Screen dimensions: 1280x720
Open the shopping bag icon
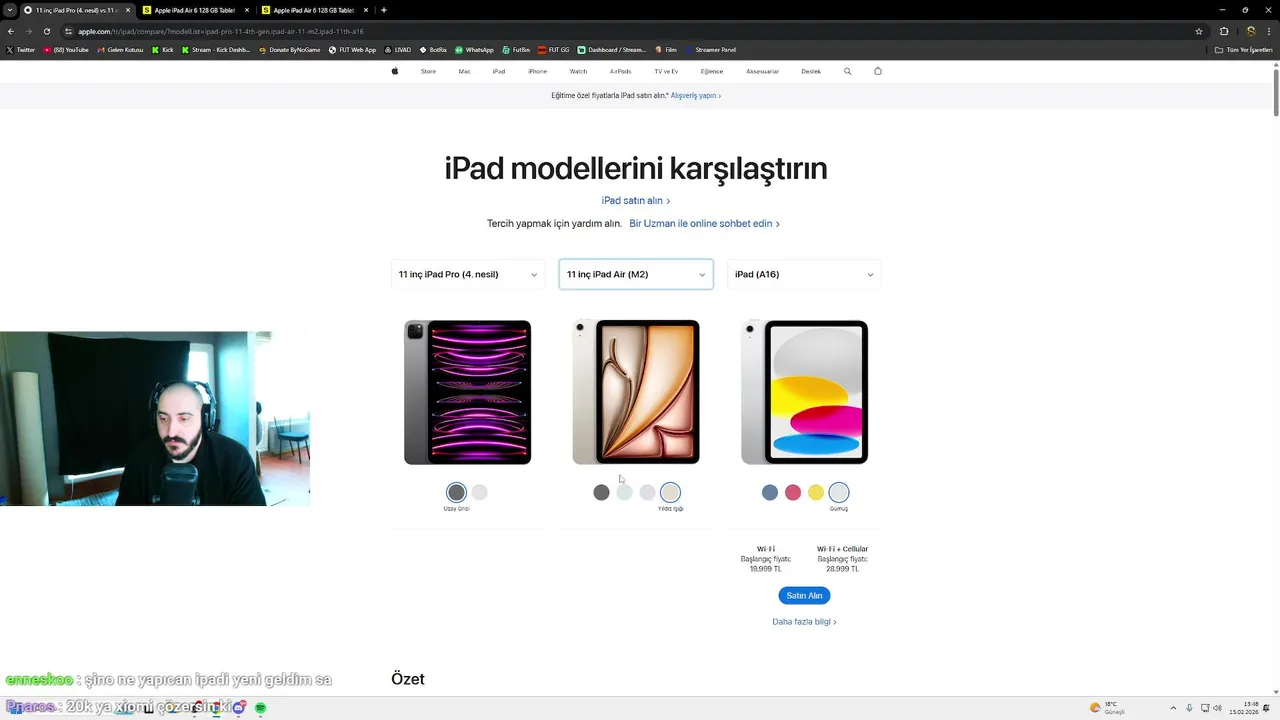tap(878, 71)
